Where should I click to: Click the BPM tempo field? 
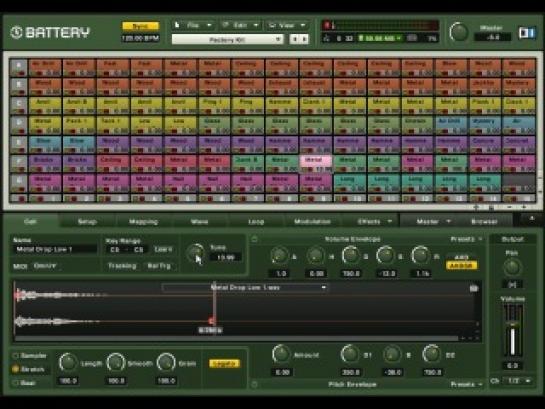(140, 38)
